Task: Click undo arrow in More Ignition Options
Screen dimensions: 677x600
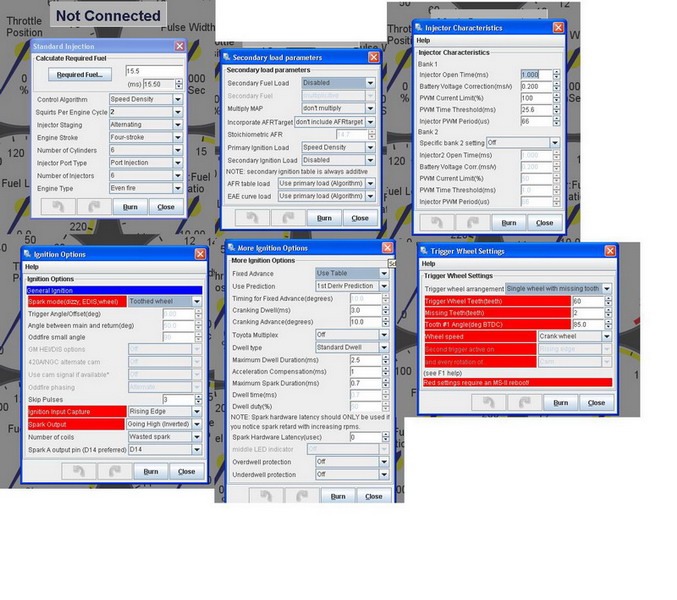Action: 266,496
